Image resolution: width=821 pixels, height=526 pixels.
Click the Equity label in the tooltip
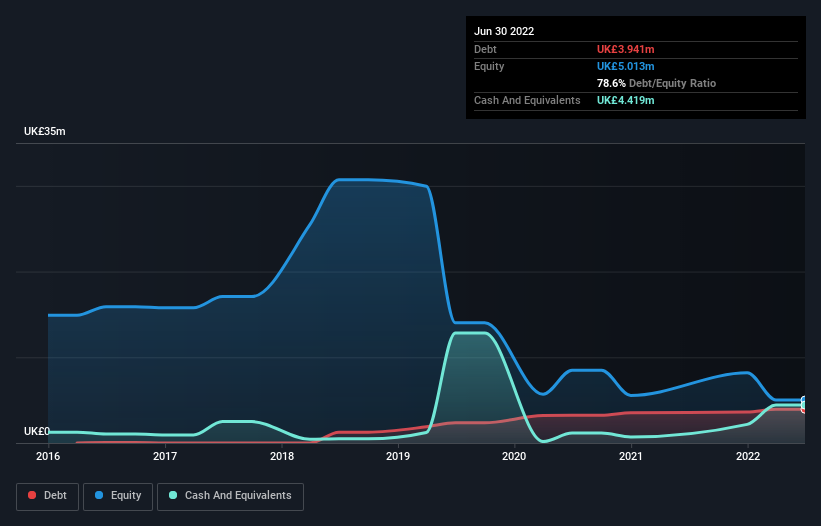tap(489, 66)
